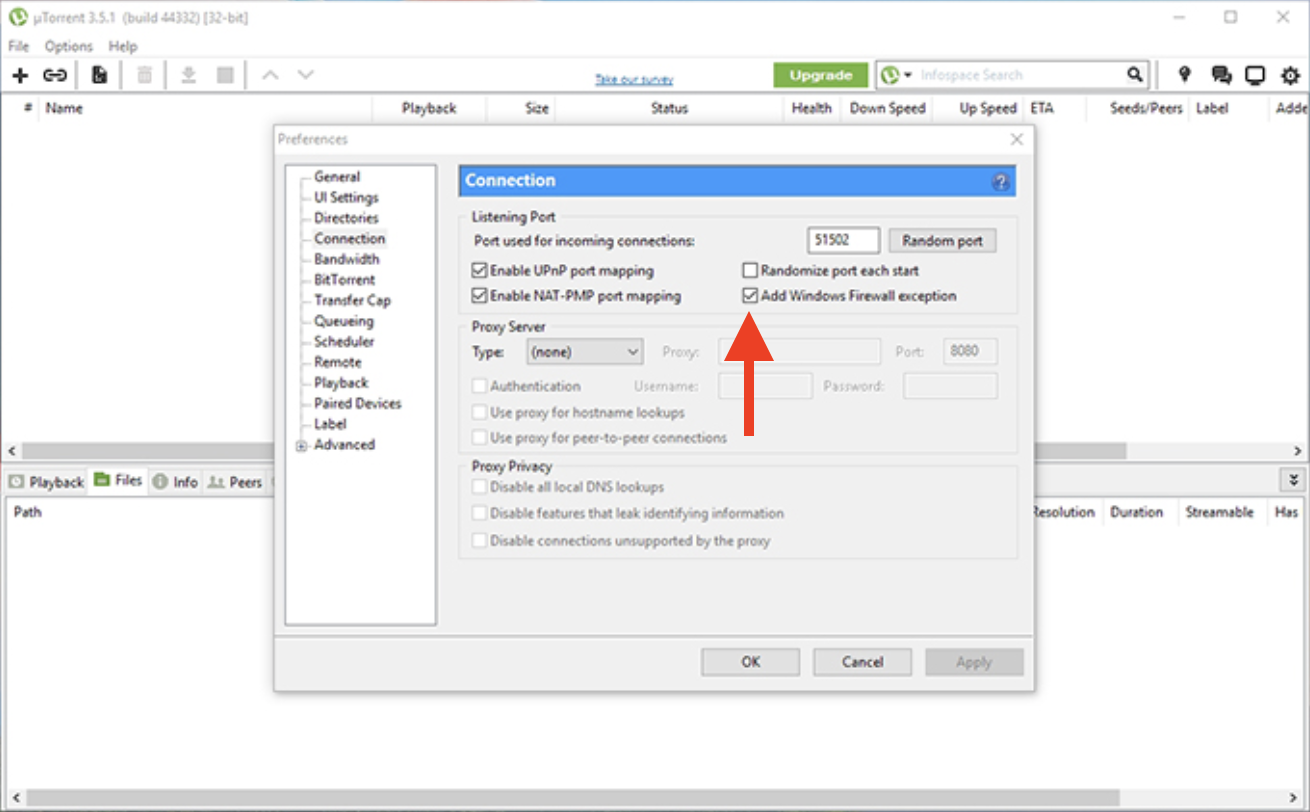
Task: Select Paired Devices in preferences tree
Action: pyautogui.click(x=358, y=404)
